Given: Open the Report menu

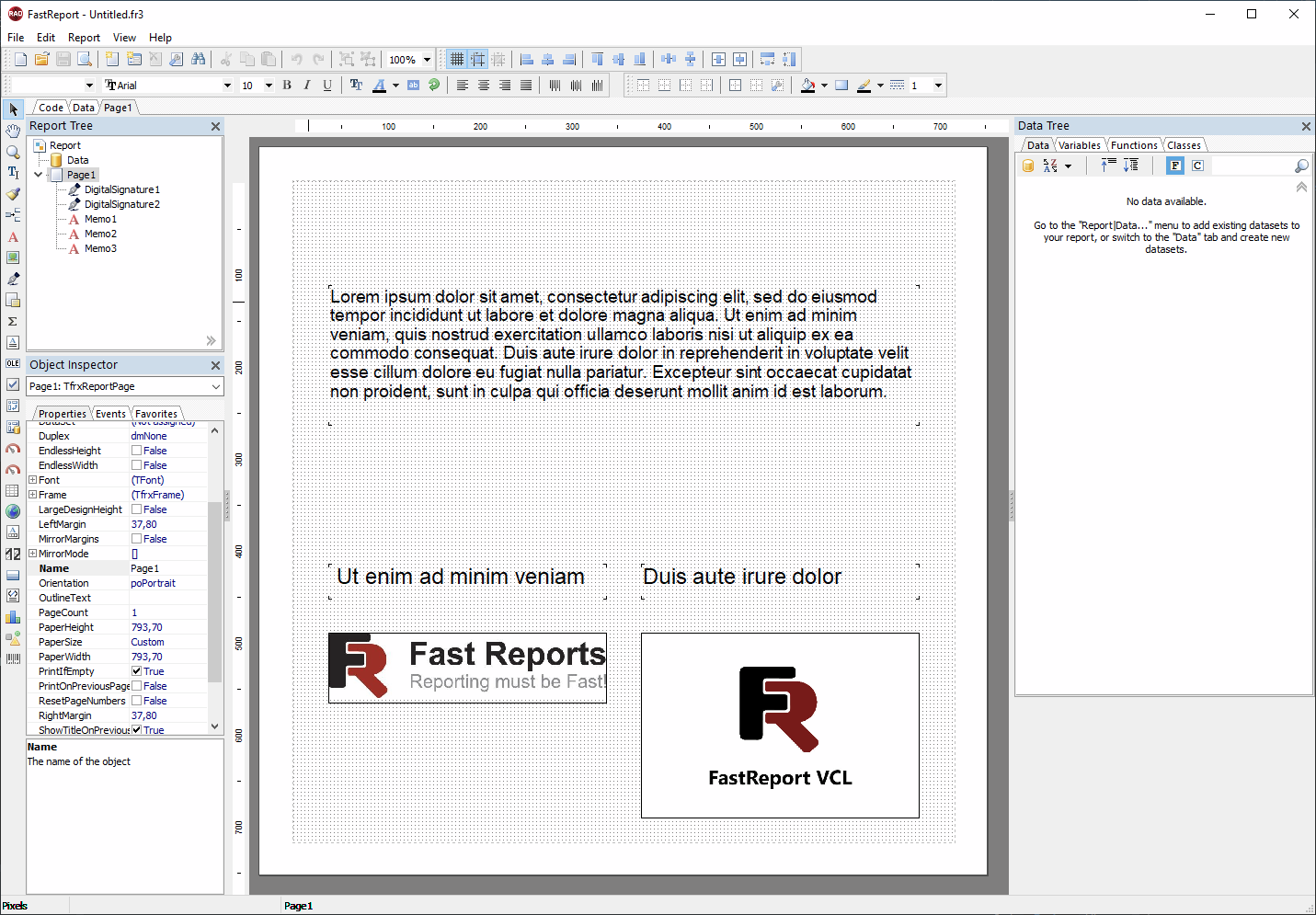Looking at the screenshot, I should [84, 38].
